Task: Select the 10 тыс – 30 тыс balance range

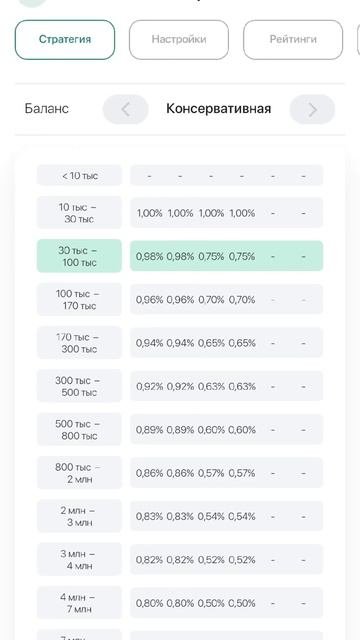Action: pyautogui.click(x=79, y=213)
